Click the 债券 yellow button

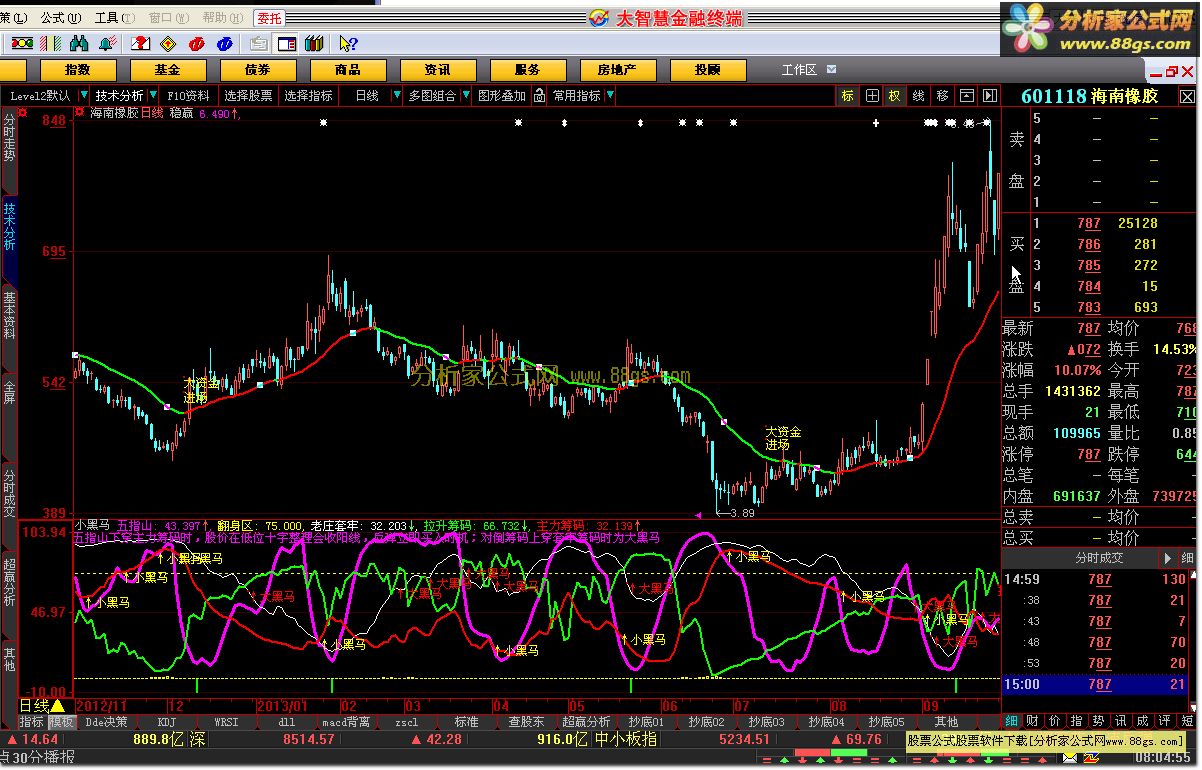(x=258, y=70)
